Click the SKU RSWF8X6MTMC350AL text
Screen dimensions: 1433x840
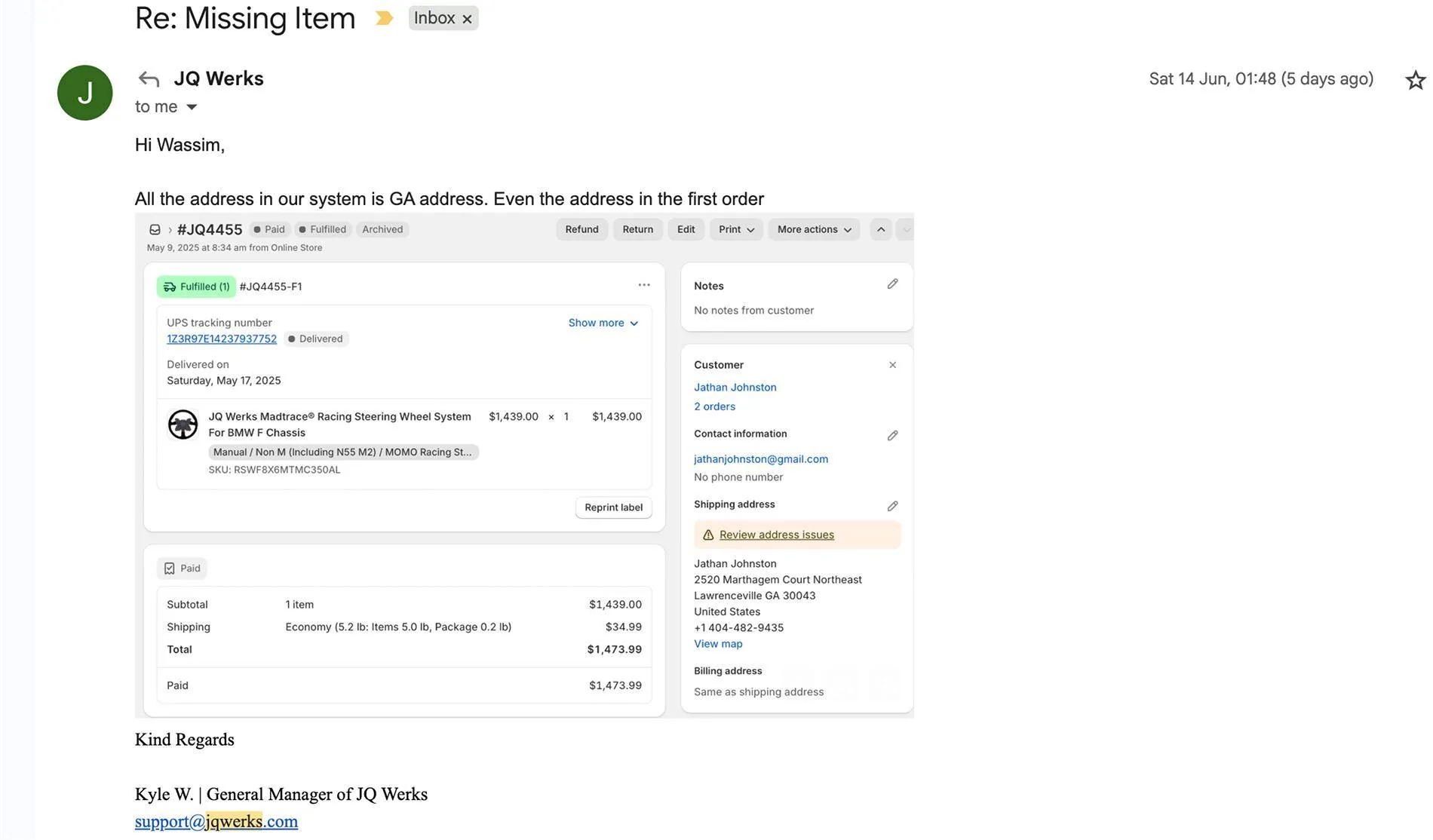coord(275,470)
